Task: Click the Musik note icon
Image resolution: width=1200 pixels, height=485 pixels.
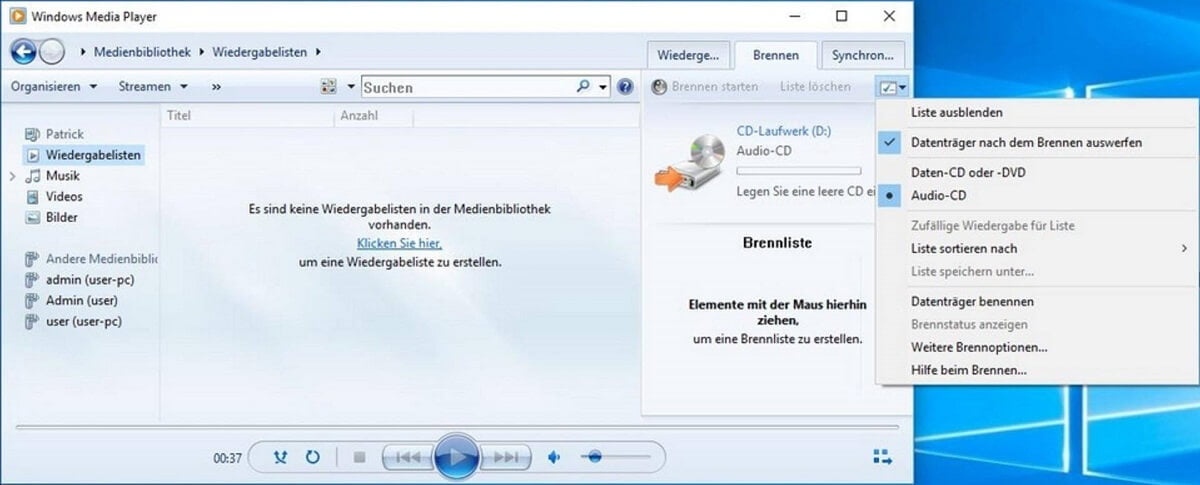Action: click(x=33, y=176)
